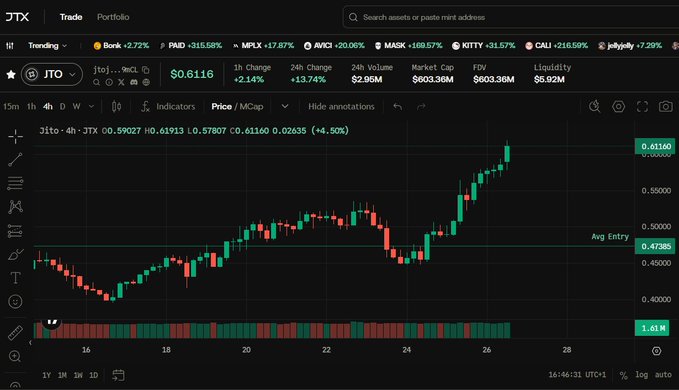This screenshot has width=679, height=390.
Task: Click the JTX logo
Action: 17,17
